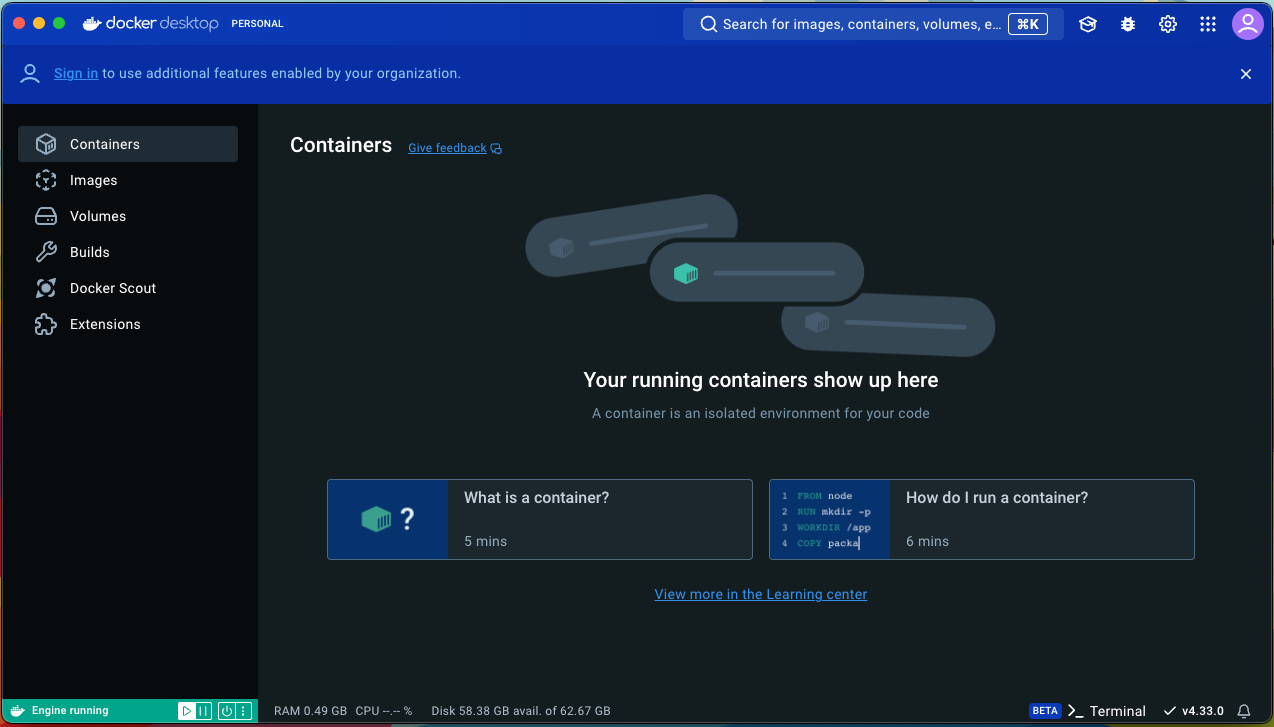Image resolution: width=1274 pixels, height=727 pixels.
Task: Open the 'How do I run a container?' card
Action: pos(982,519)
